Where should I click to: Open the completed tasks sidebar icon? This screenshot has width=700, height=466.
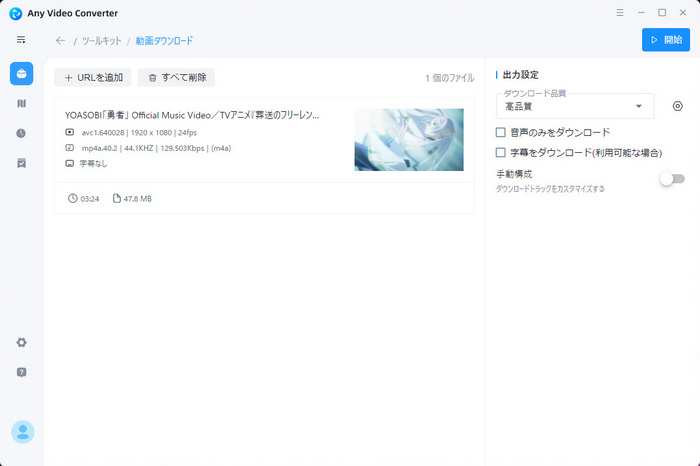click(x=21, y=163)
